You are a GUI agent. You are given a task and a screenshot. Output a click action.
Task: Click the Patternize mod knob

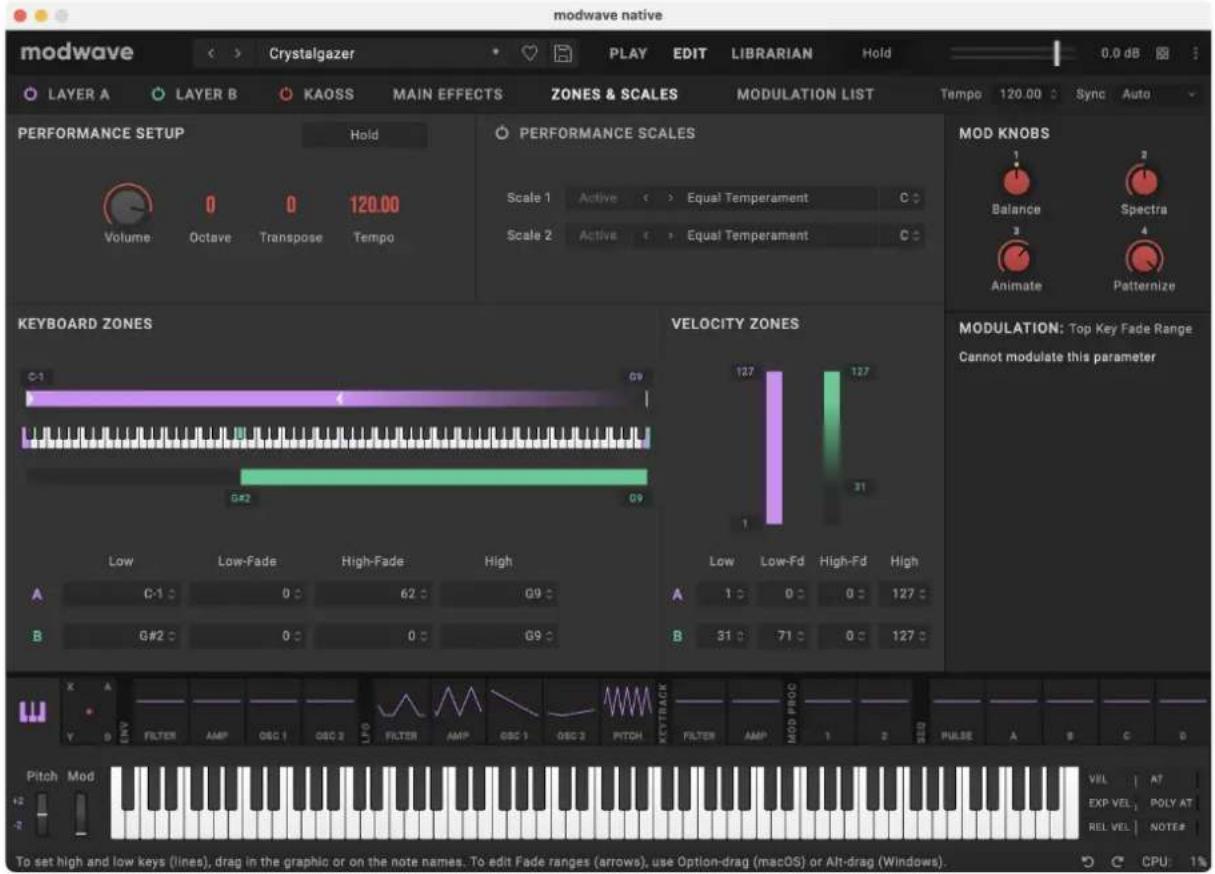pos(1144,259)
